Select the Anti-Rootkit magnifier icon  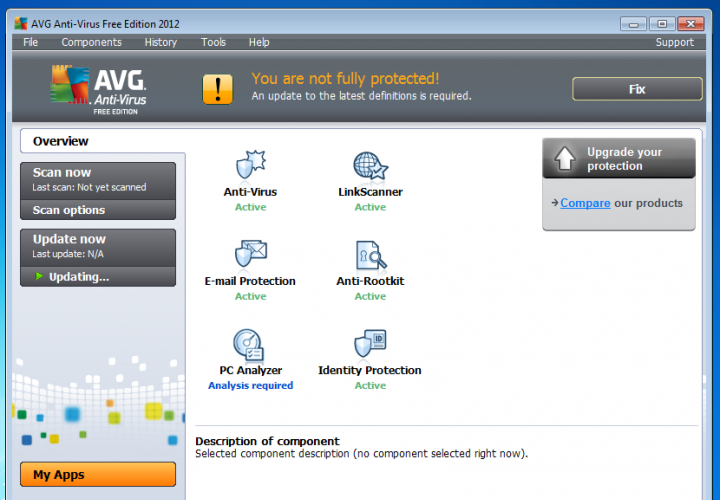tap(371, 255)
